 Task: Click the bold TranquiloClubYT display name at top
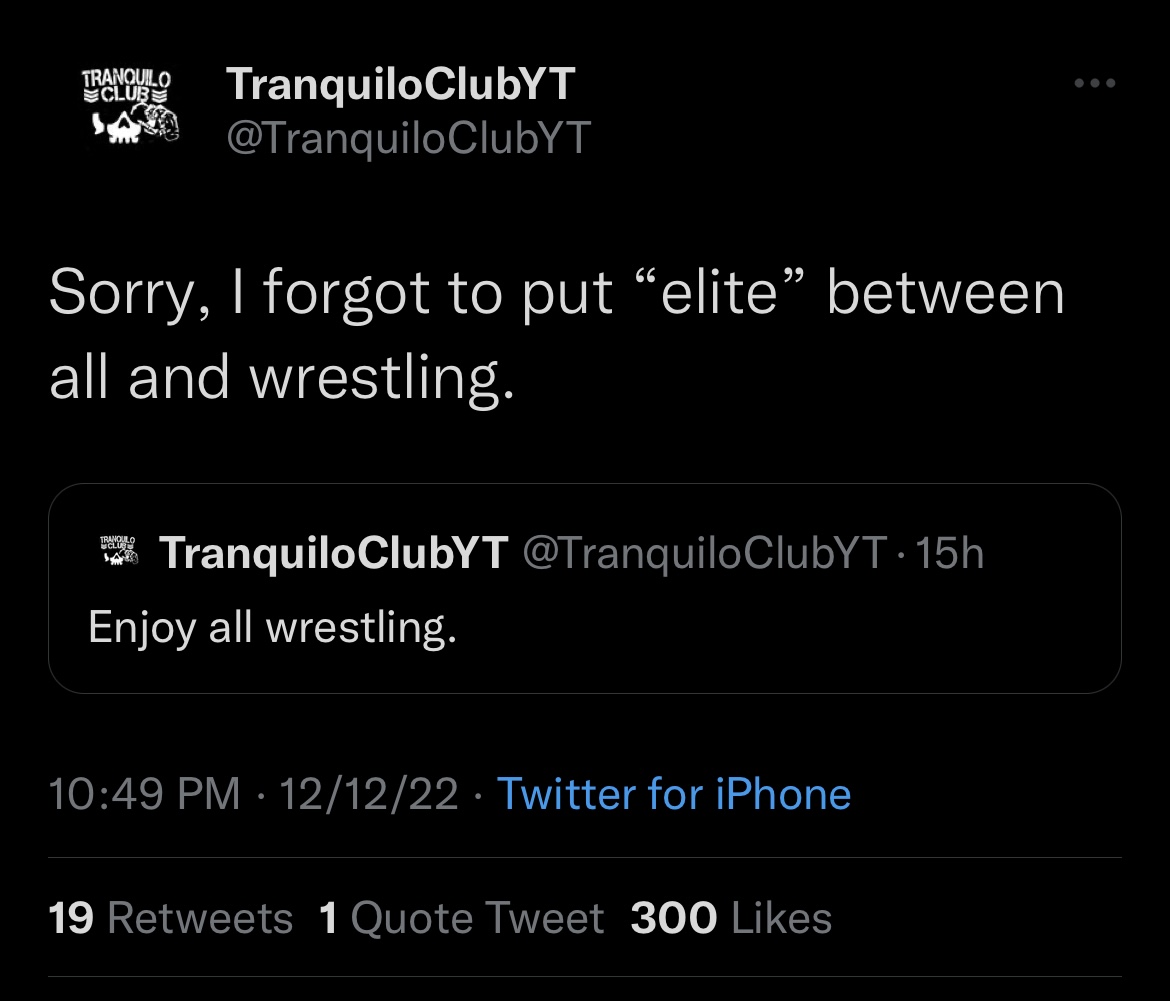click(x=401, y=84)
